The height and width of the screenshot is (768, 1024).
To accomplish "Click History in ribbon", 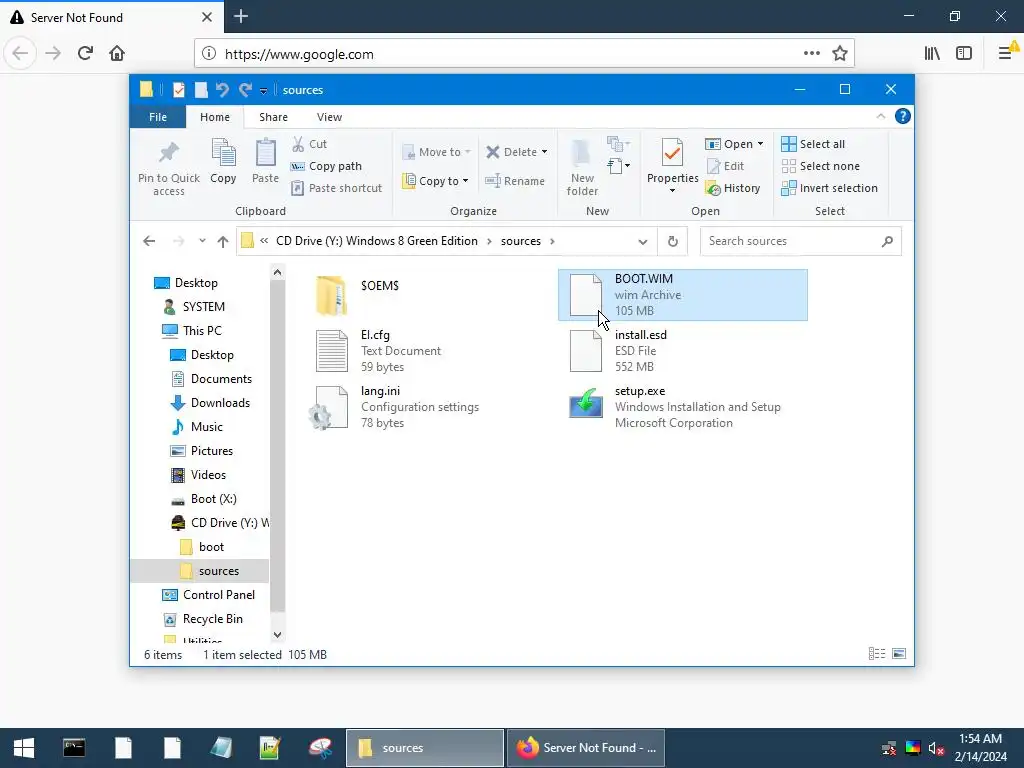I will click(x=733, y=188).
